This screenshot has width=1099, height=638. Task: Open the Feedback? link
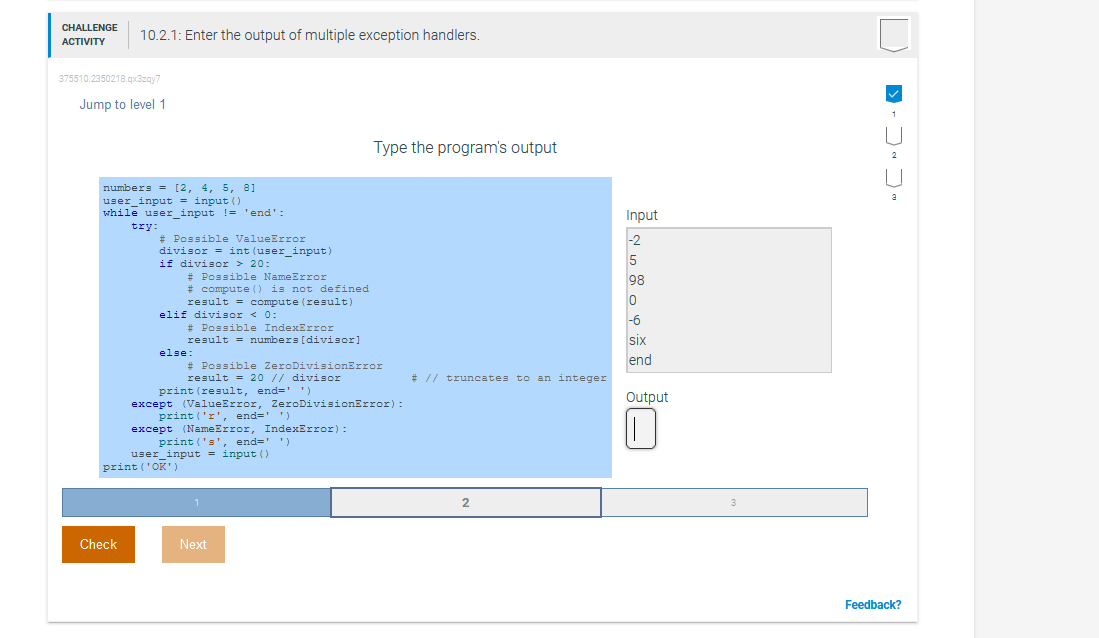pyautogui.click(x=873, y=604)
